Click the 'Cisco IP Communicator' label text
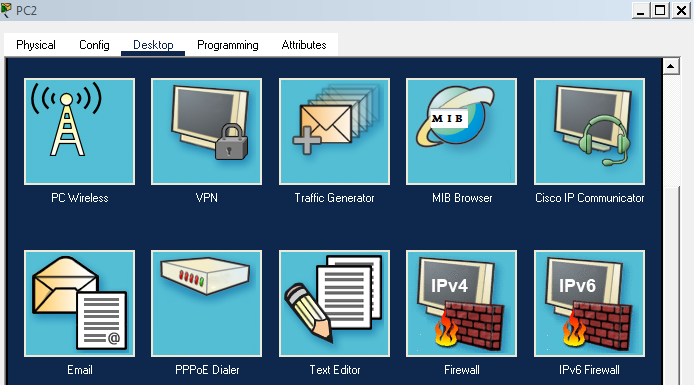This screenshot has height=385, width=694. coord(590,198)
